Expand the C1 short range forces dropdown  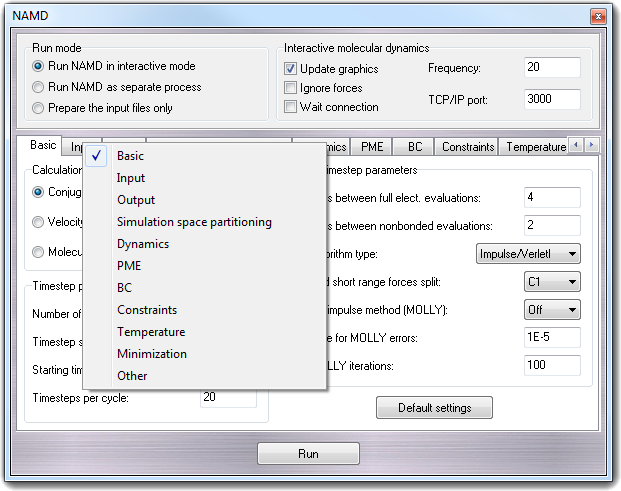(552, 282)
